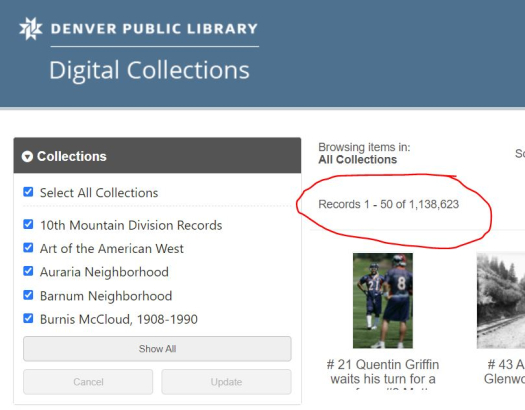Viewport: 525px width, 410px height.
Task: Click the Denver Public Library text link
Action: coord(154,28)
